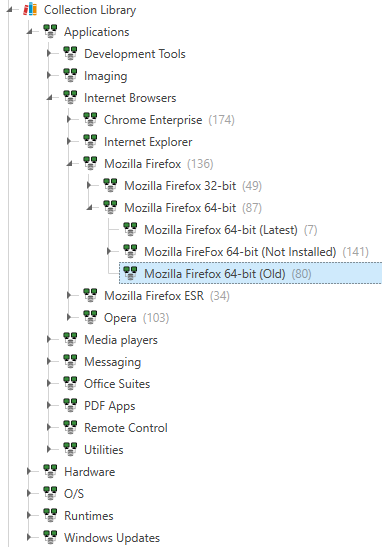The width and height of the screenshot is (382, 547).
Task: Expand the Mozilla Firefox 32-bit arrow
Action: (x=89, y=185)
